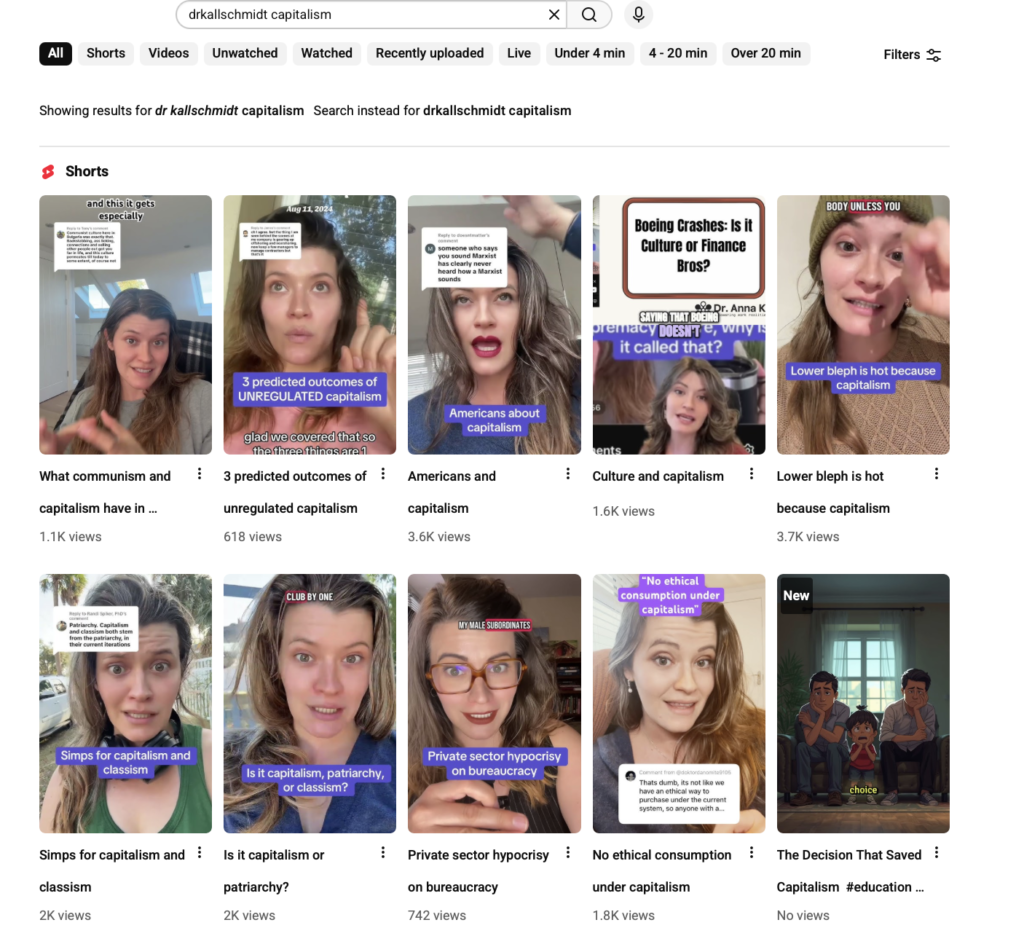Viewport: 1024px width, 944px height.
Task: Select the Videos filter chip
Action: coord(169,54)
